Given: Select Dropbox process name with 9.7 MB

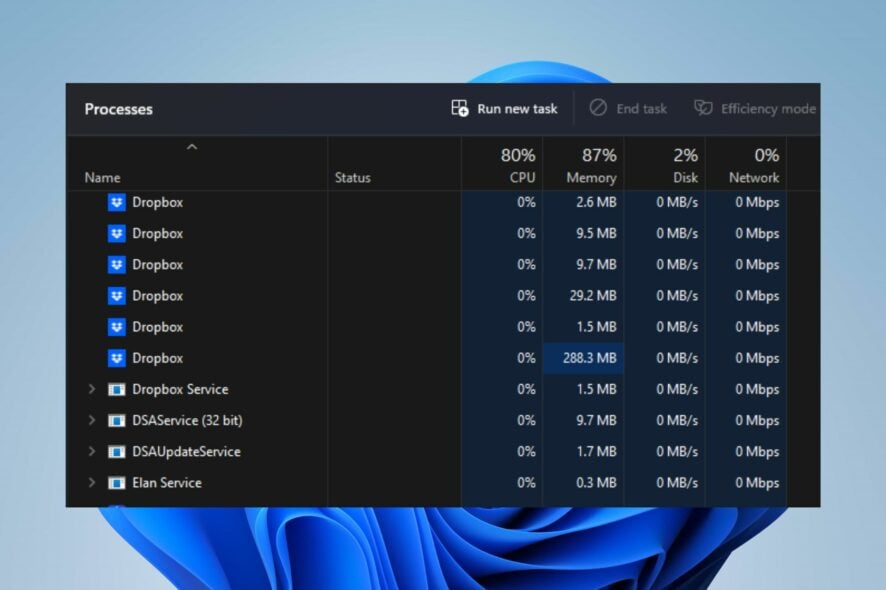Looking at the screenshot, I should click(158, 264).
